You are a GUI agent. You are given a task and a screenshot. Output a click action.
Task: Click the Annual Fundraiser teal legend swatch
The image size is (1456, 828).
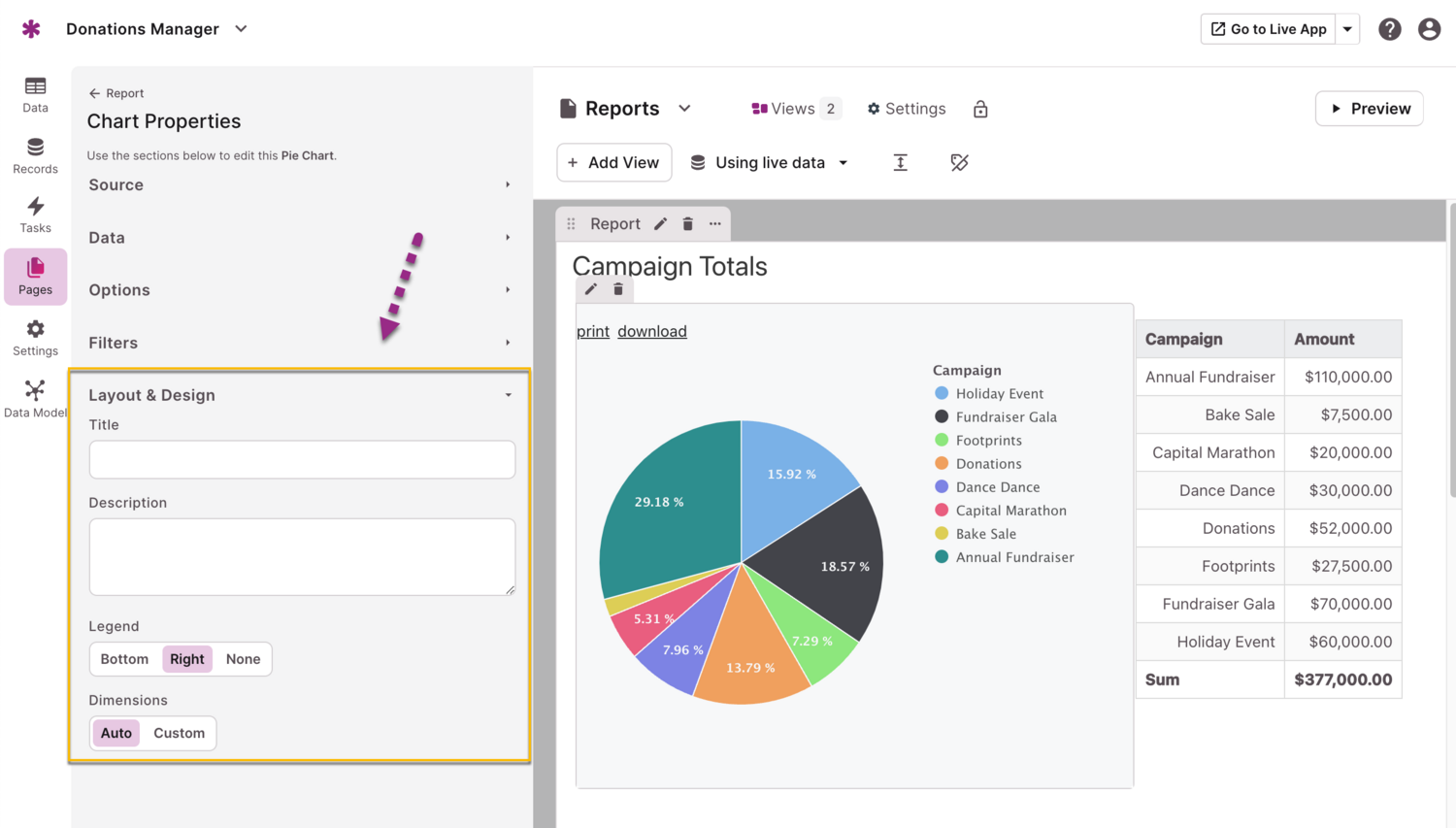click(x=941, y=557)
